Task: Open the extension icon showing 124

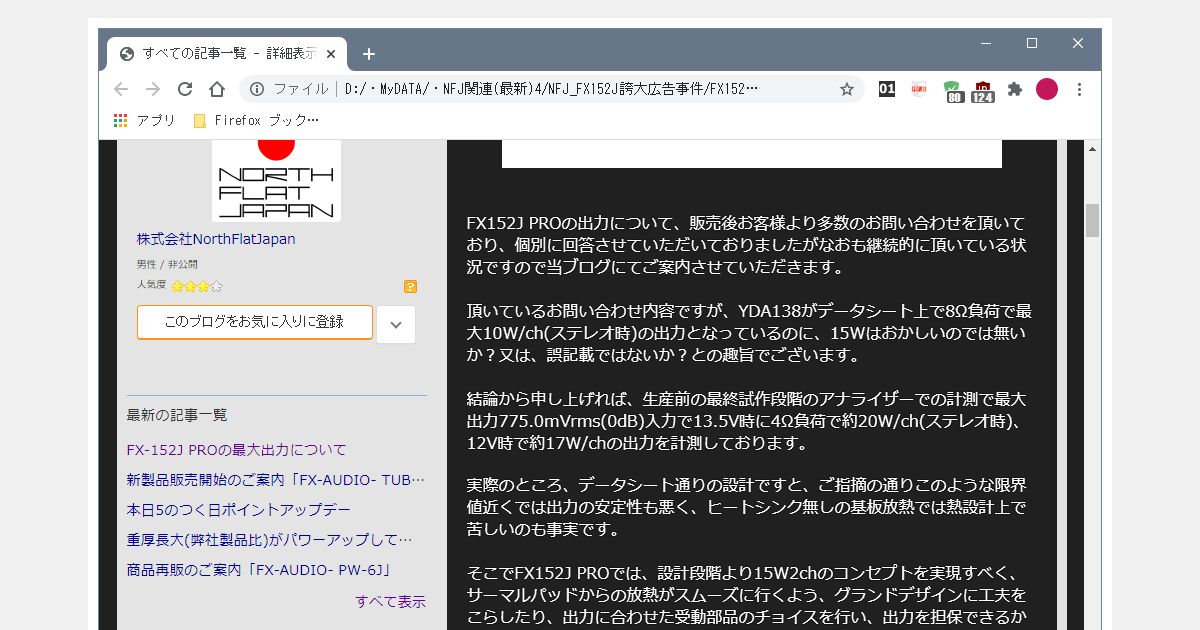Action: [983, 90]
